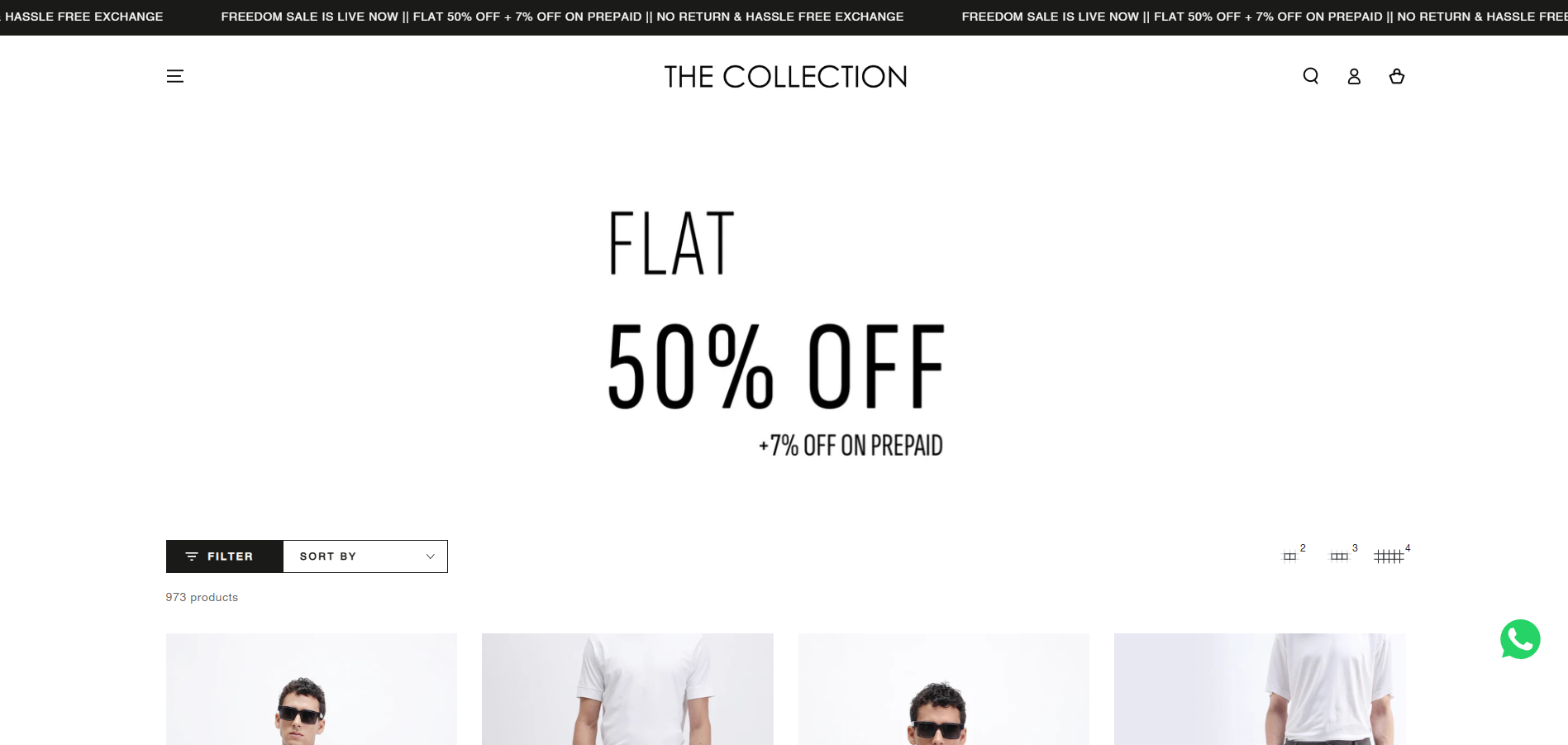Click the Freedom Sale announcement bar text
Image resolution: width=1568 pixels, height=745 pixels.
click(562, 17)
